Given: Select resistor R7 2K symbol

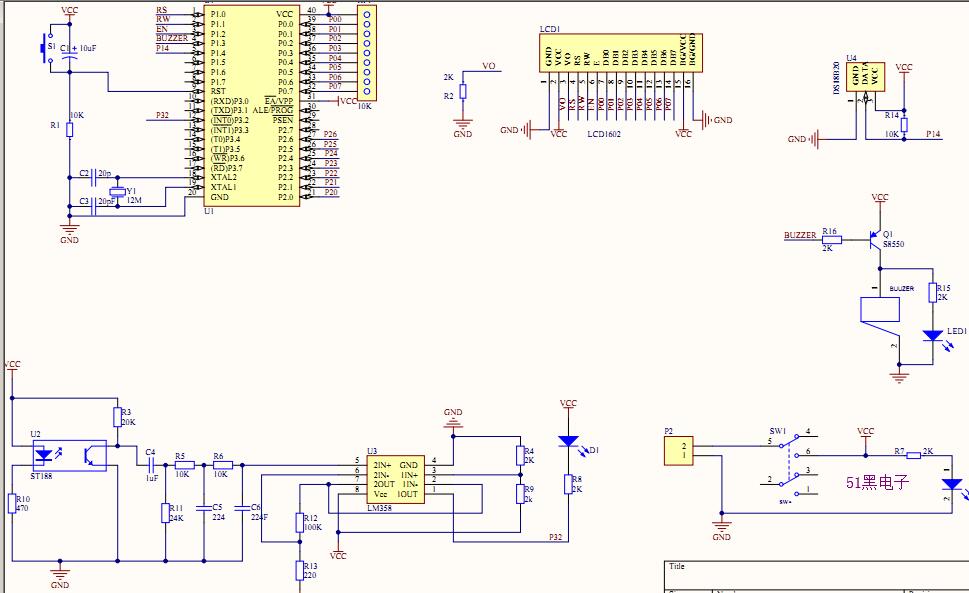Looking at the screenshot, I should click(x=913, y=456).
